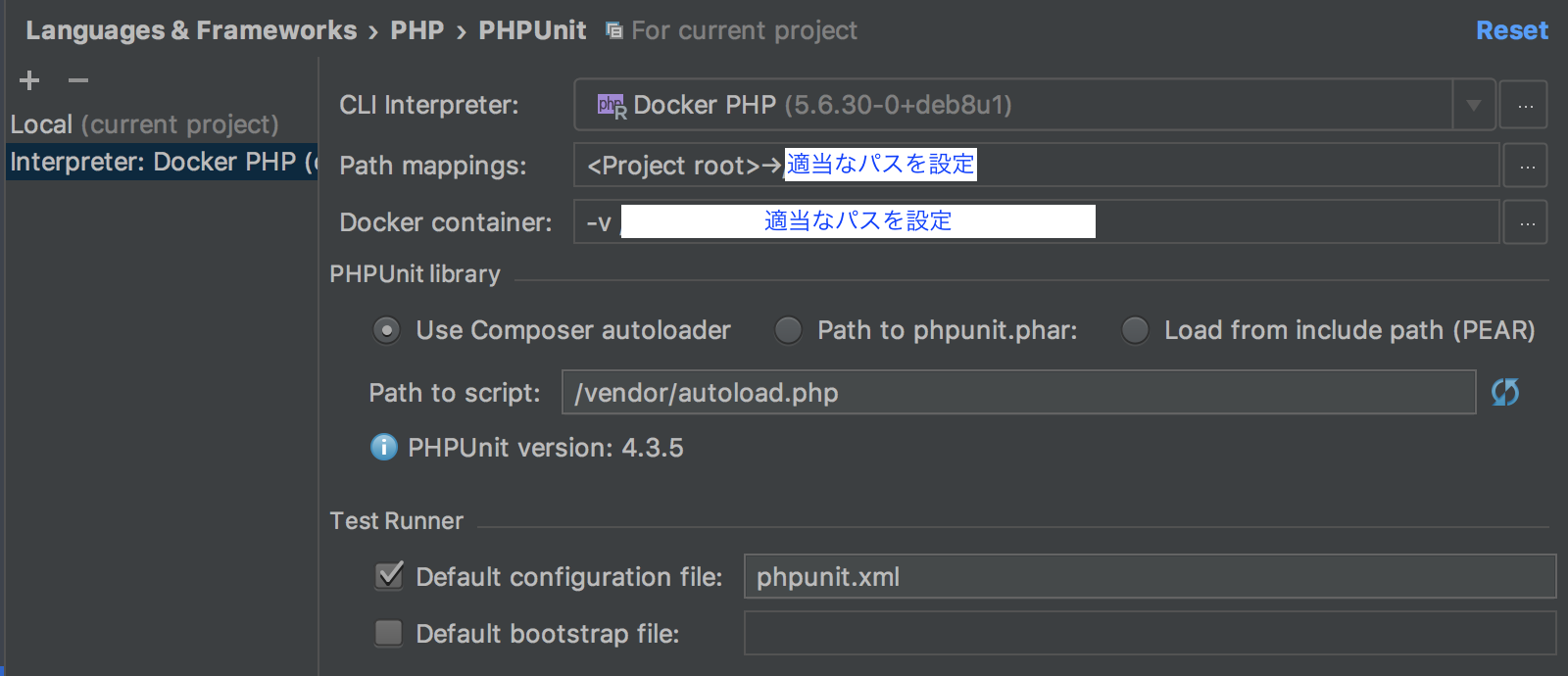The width and height of the screenshot is (1568, 676).
Task: Click the Reset link
Action: (x=1512, y=29)
